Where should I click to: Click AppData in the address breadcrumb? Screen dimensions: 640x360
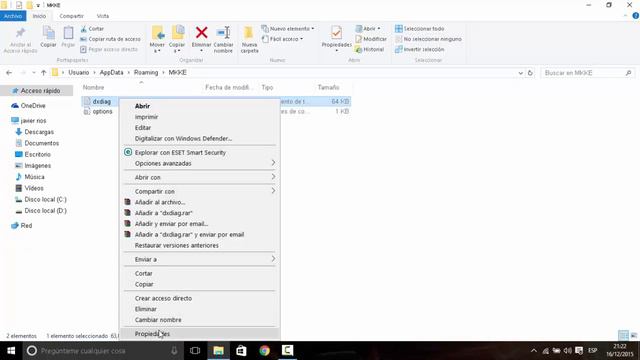(111, 72)
